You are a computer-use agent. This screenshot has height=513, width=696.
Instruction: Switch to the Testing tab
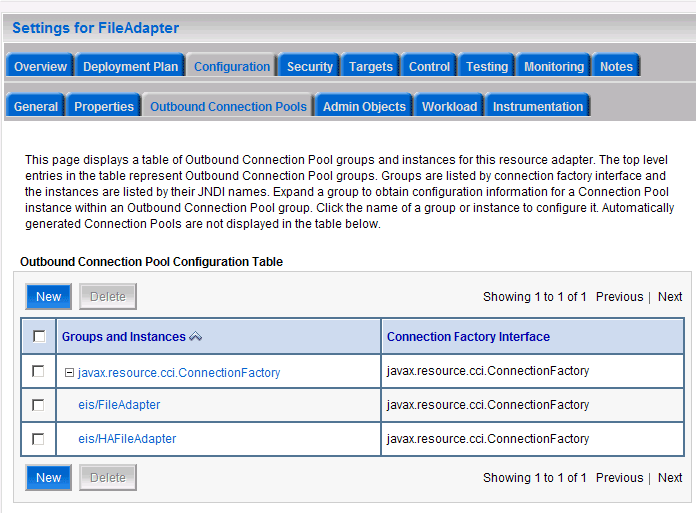(x=486, y=66)
